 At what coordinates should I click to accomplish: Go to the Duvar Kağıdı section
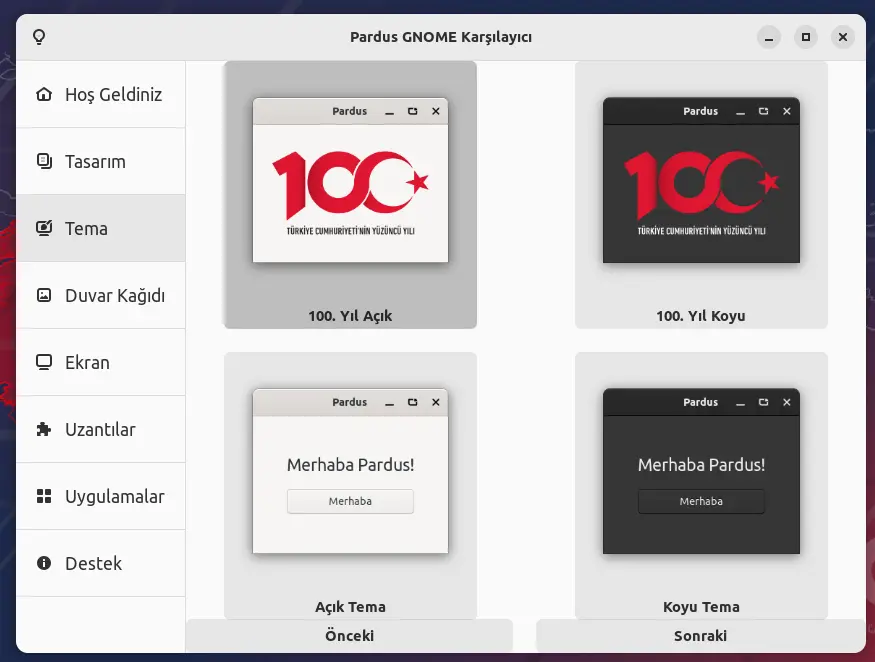pyautogui.click(x=100, y=295)
